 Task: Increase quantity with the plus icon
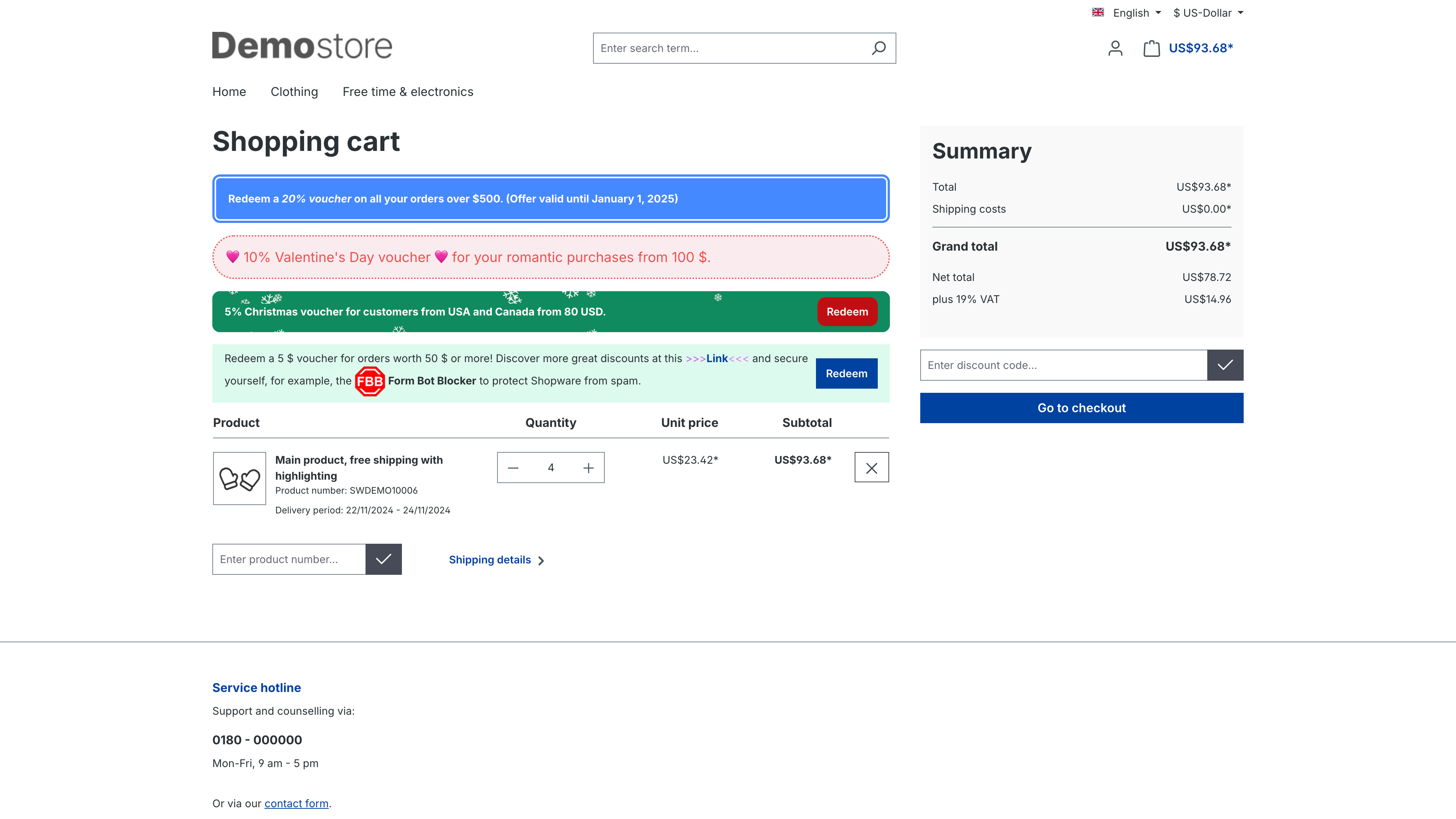pyautogui.click(x=588, y=468)
